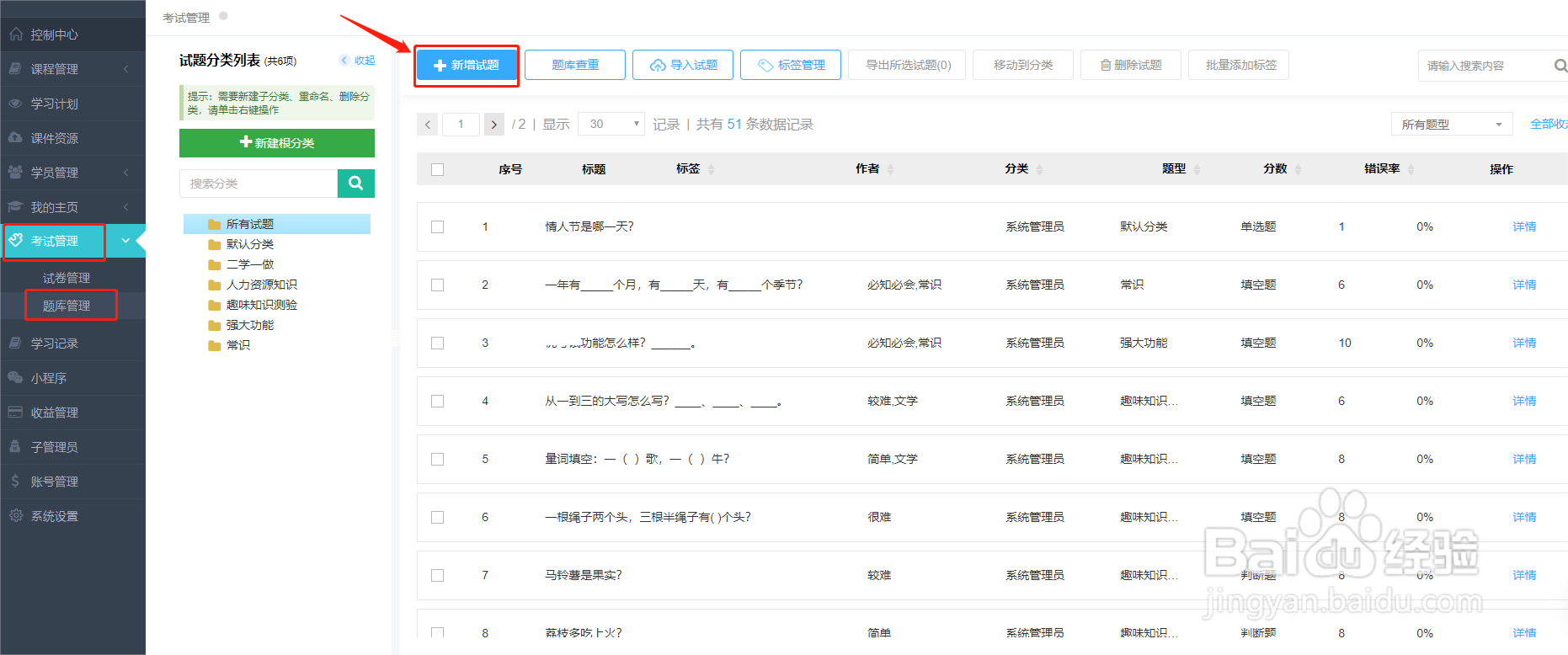Click the 常识 folder icon
Viewport: 1568px width, 655px height.
point(214,345)
